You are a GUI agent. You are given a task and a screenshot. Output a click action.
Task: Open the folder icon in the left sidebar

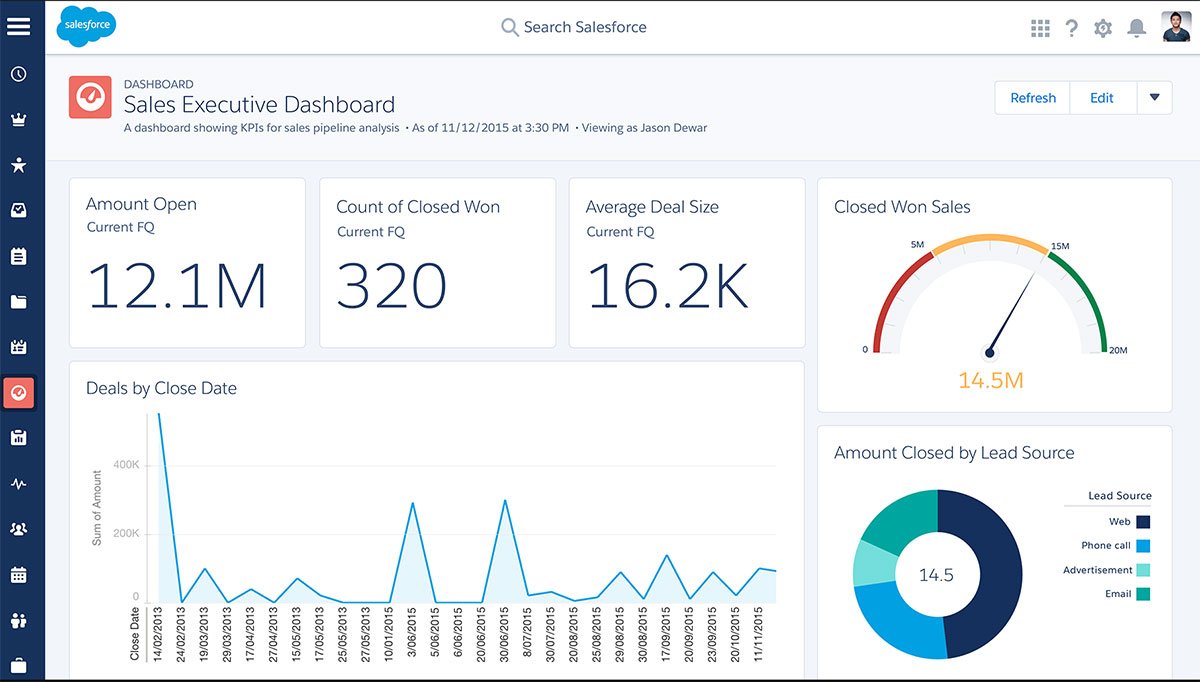pyautogui.click(x=20, y=302)
